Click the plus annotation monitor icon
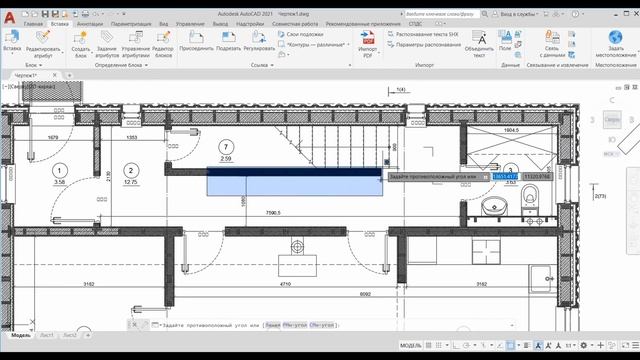This screenshot has height=360, width=640. [x=600, y=345]
